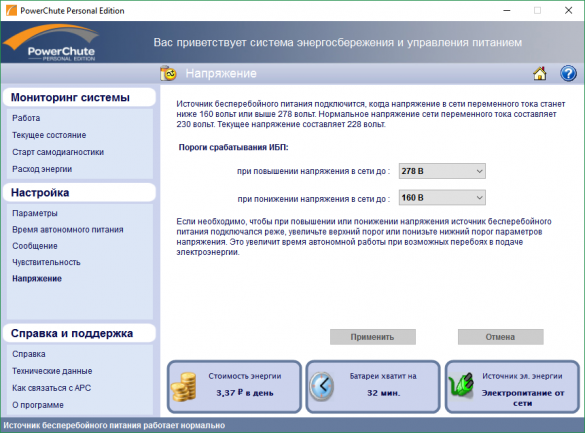Click the gold coins energy cost icon
The image size is (585, 433).
(x=184, y=387)
